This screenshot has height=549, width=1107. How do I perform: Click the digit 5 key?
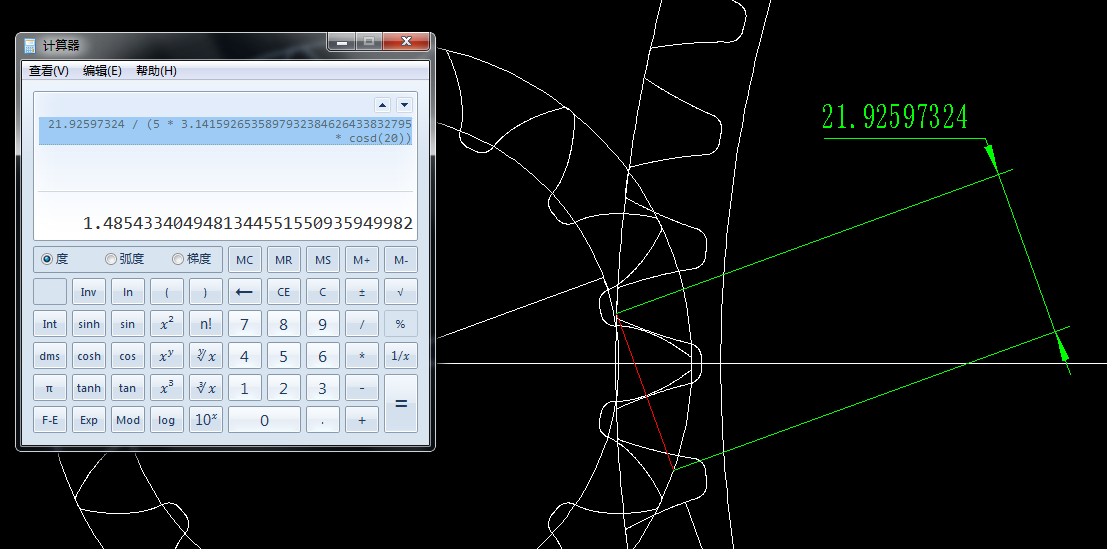point(284,356)
